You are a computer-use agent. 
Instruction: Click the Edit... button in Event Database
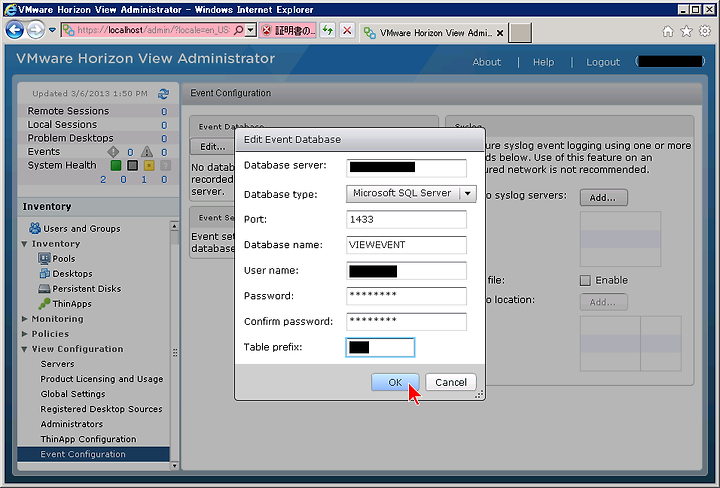[x=213, y=146]
